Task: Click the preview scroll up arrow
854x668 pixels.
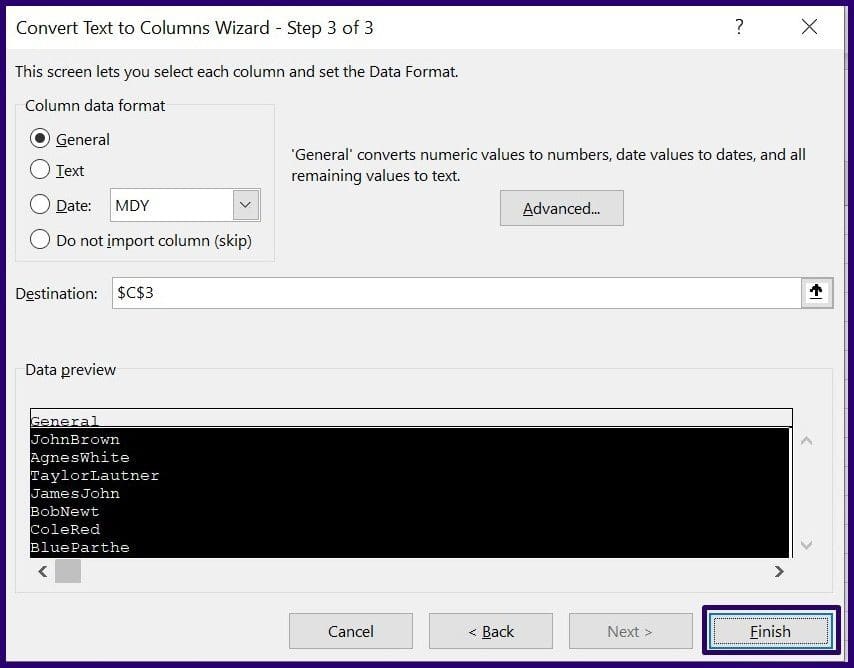Action: pos(807,440)
